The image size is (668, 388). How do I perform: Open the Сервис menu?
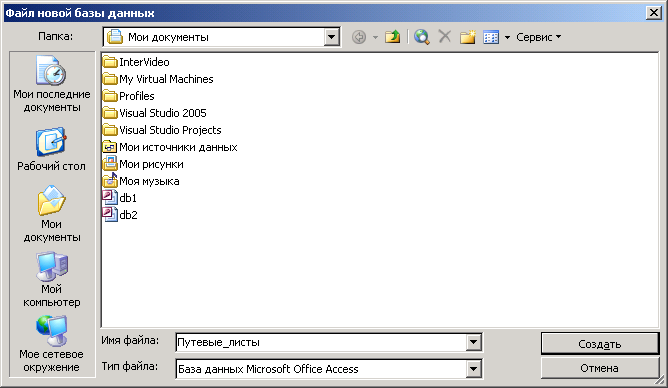coord(538,37)
